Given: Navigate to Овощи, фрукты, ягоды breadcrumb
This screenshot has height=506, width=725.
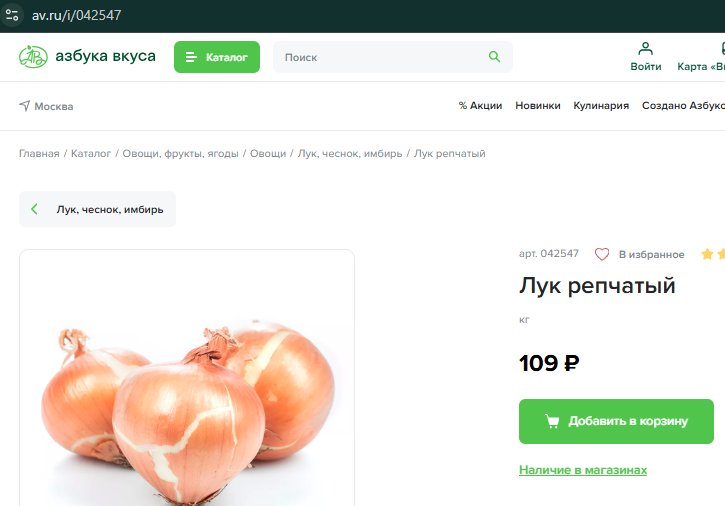Looking at the screenshot, I should tap(180, 154).
